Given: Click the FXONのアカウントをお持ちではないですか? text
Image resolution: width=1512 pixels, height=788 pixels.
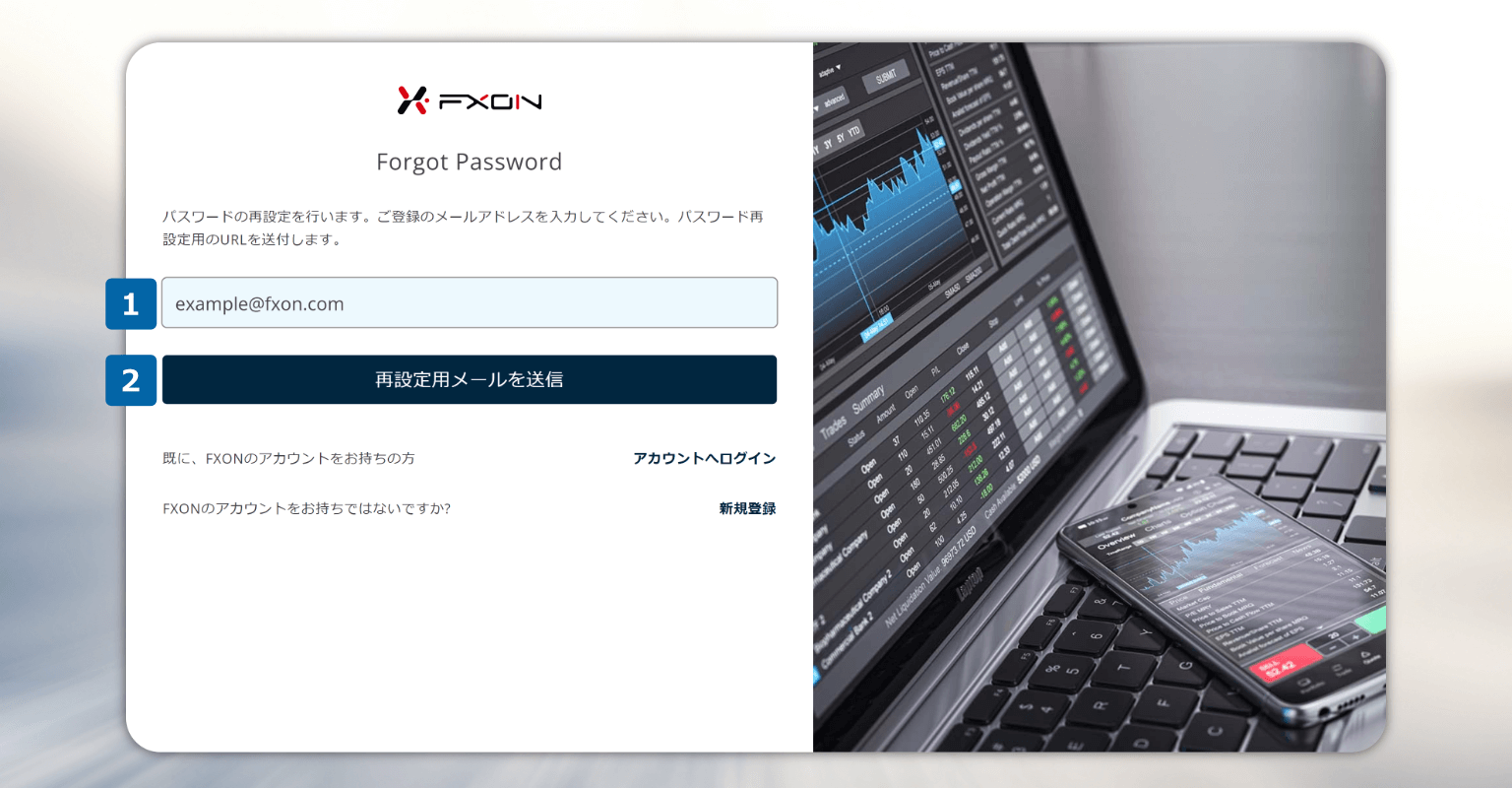Looking at the screenshot, I should pos(306,508).
